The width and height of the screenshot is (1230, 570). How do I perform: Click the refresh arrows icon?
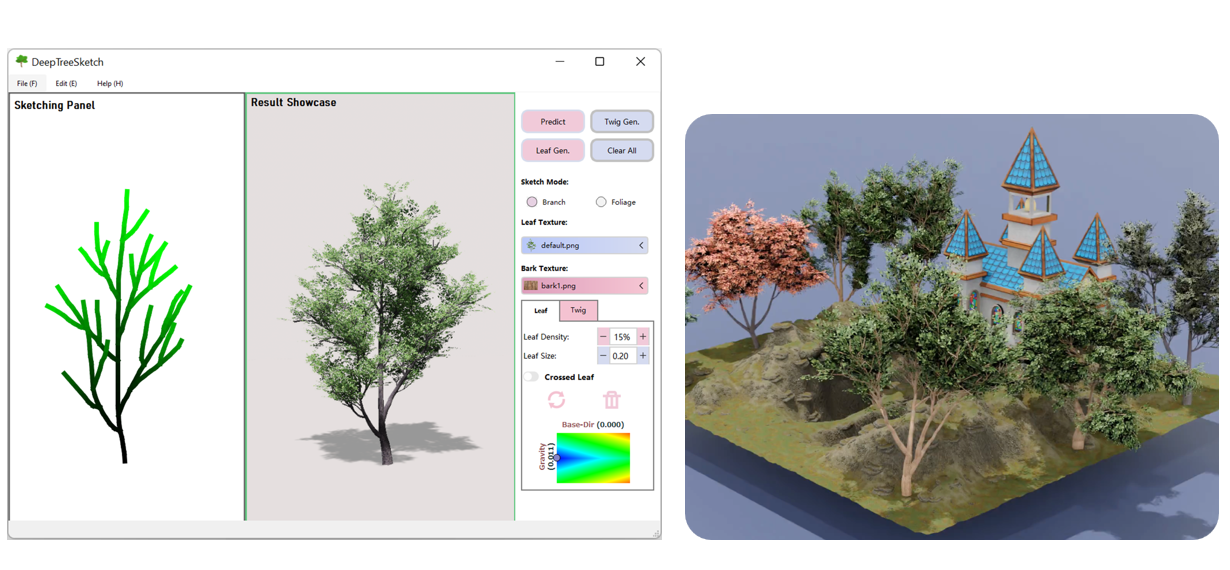(556, 400)
